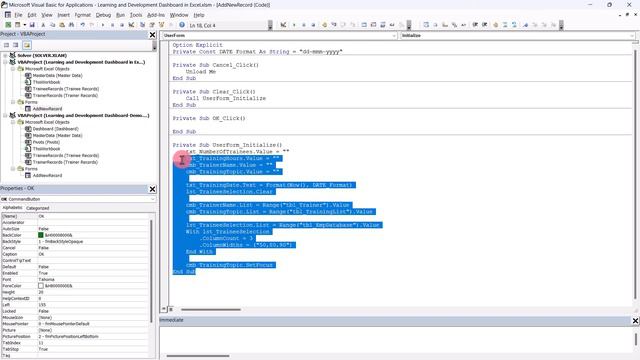Open Standard toolbar options arrow after Ln/Col
640x360 pixels.
(270, 25)
